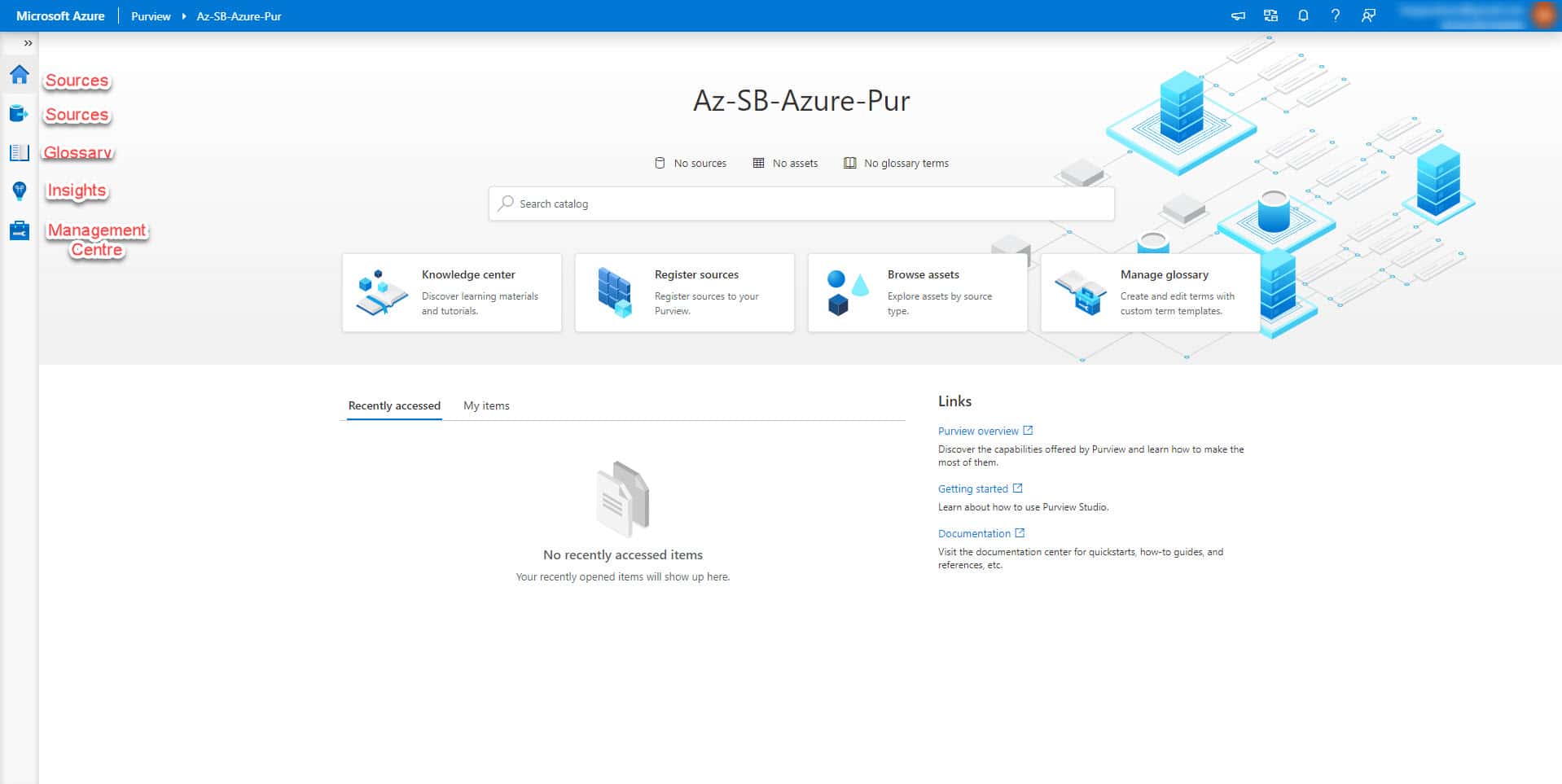Switch to the My items tab

(x=486, y=405)
